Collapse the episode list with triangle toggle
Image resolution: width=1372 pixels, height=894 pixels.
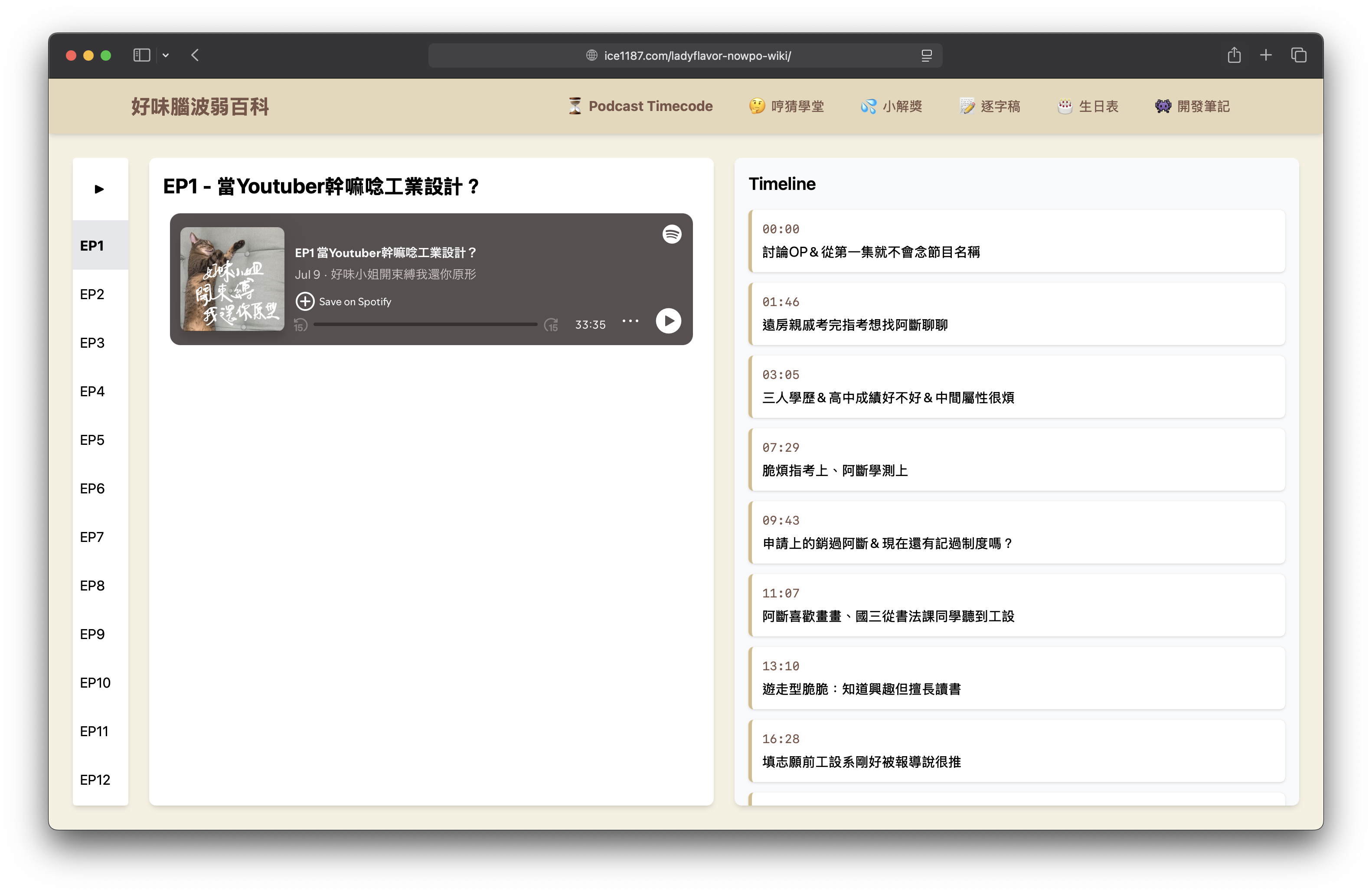tap(99, 189)
